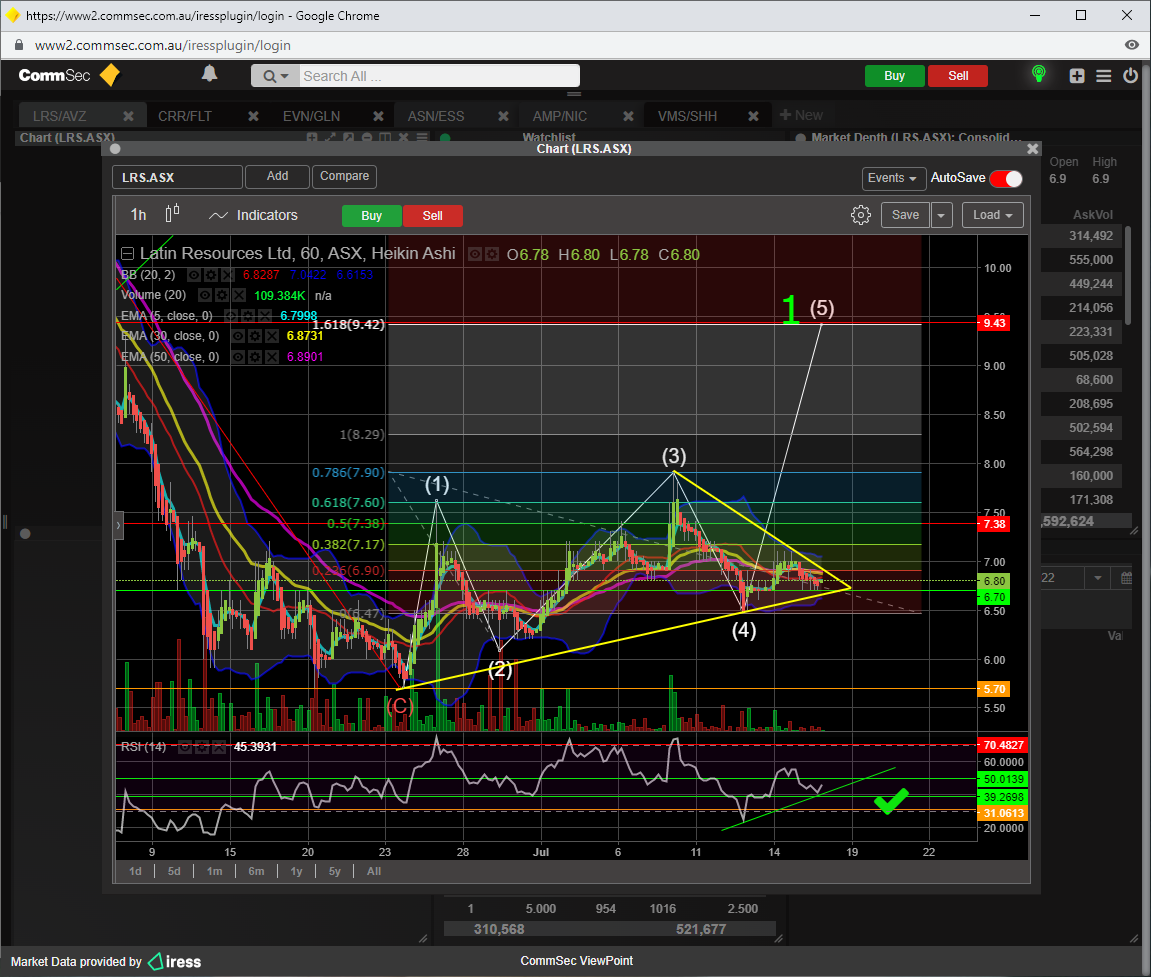Remove the Volume (20) indicator
The width and height of the screenshot is (1151, 977).
238,295
